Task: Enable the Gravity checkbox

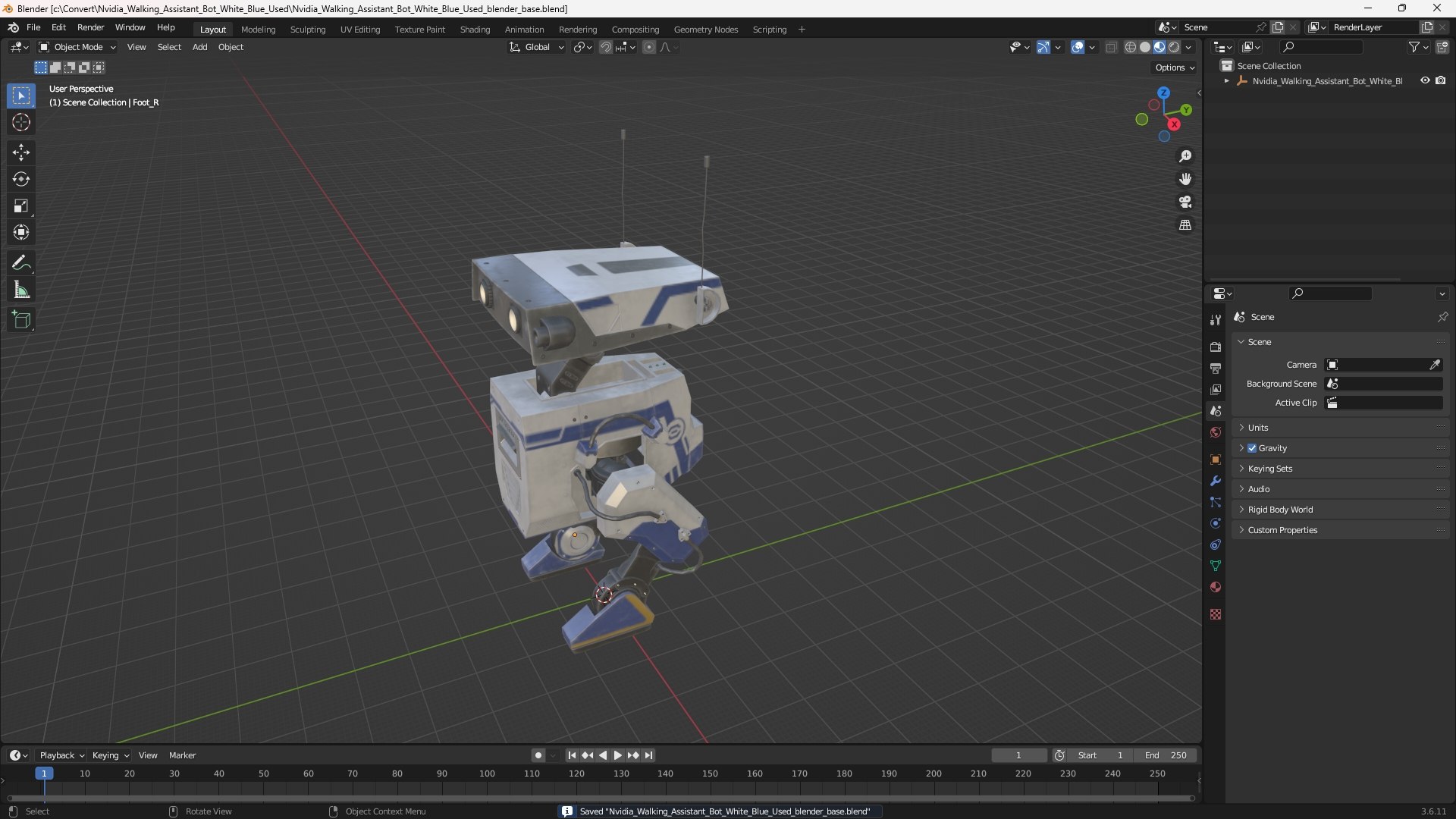Action: click(1252, 448)
